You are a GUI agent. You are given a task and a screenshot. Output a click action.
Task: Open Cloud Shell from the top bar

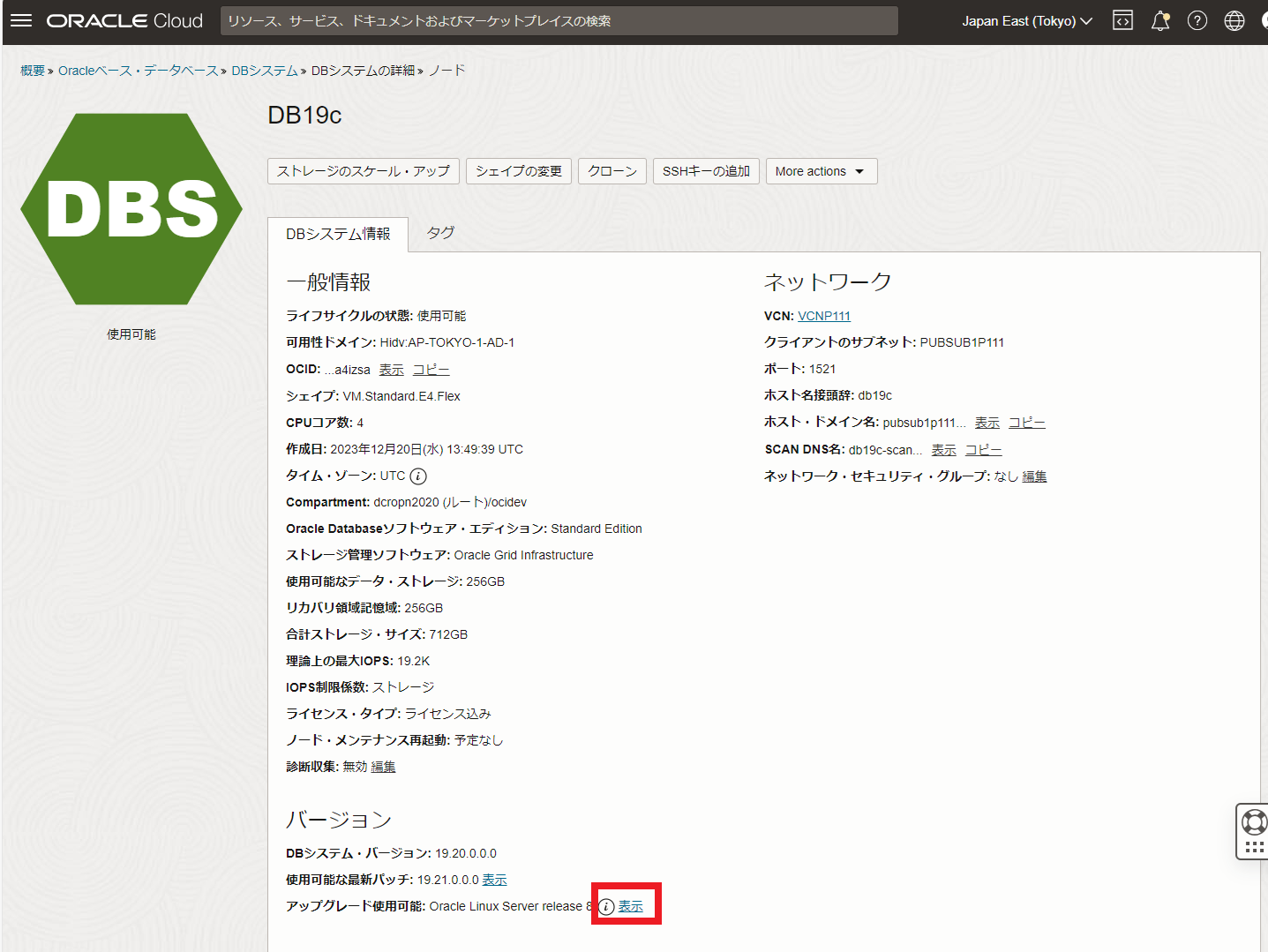coord(1122,20)
